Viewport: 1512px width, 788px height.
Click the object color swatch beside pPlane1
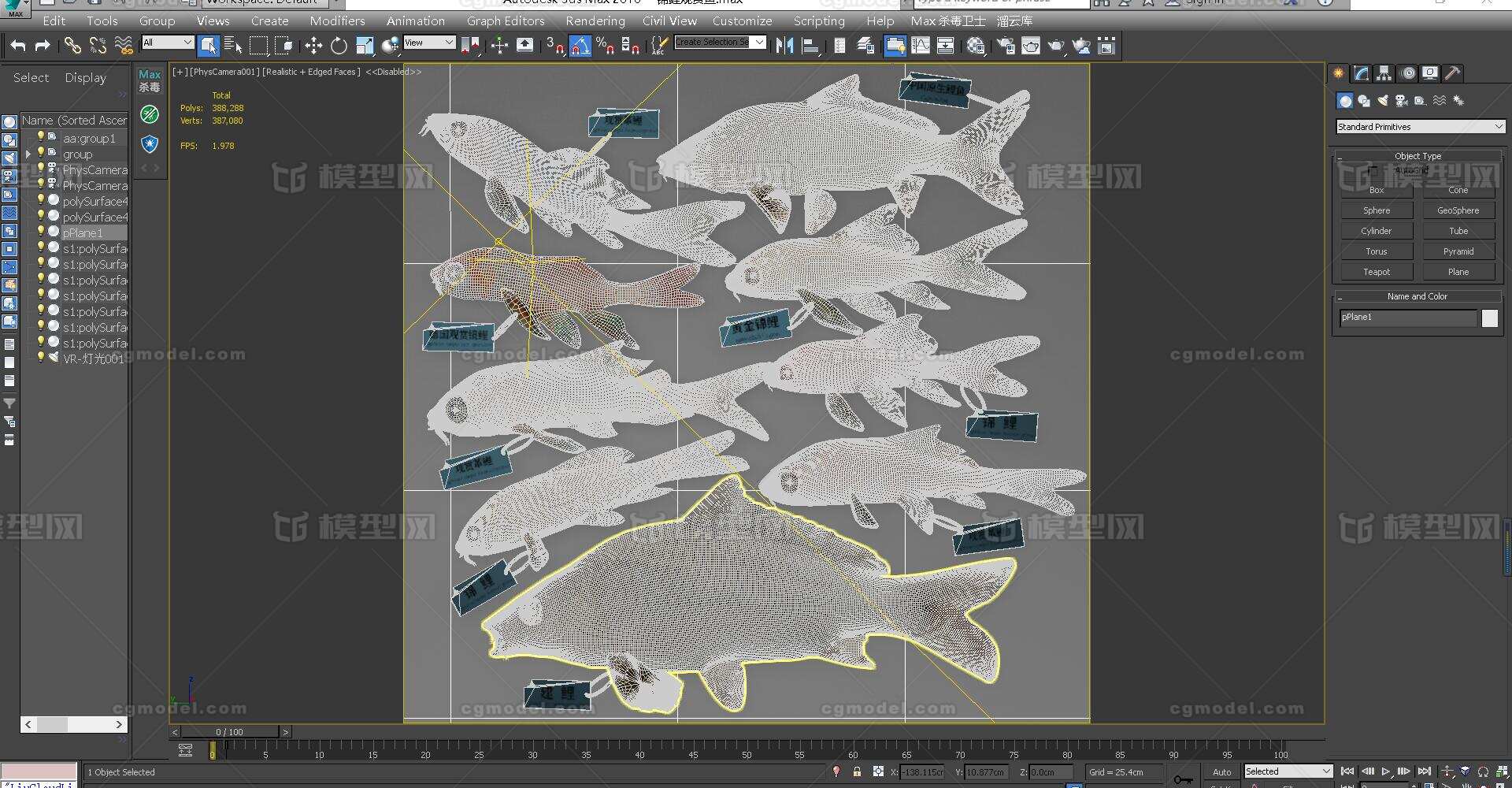(x=1489, y=318)
